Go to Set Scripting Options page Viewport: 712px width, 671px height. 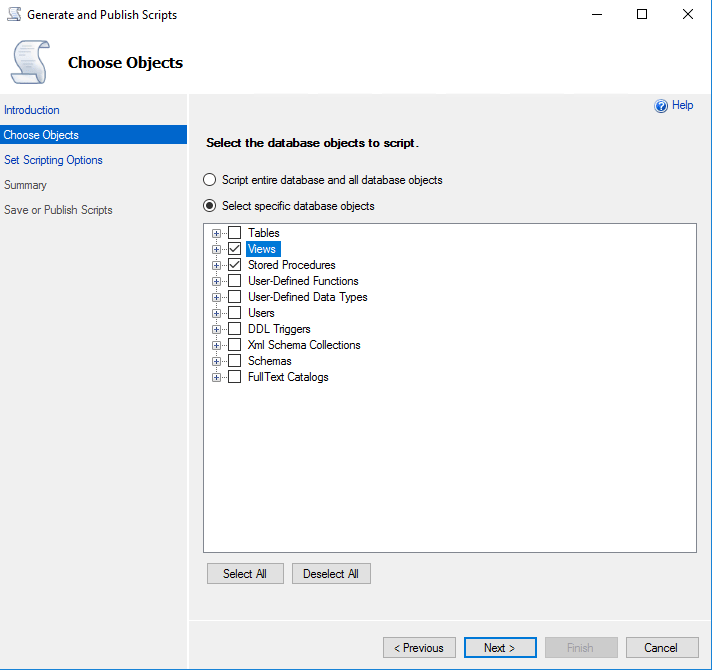click(53, 160)
